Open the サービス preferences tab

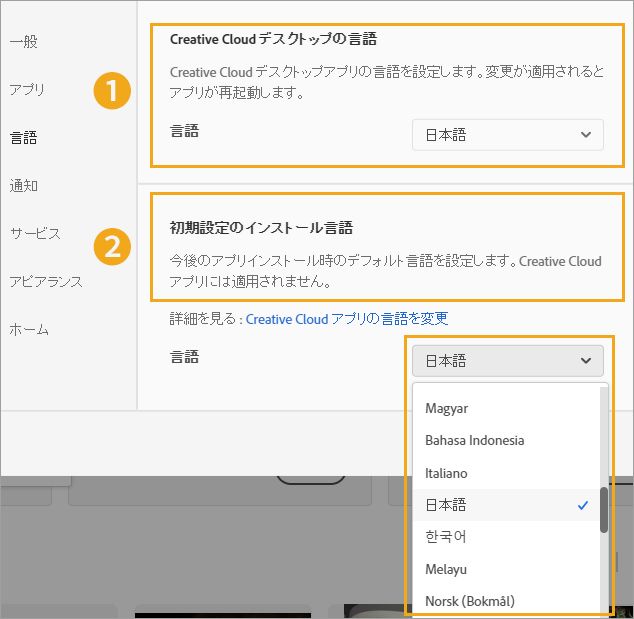(35, 233)
